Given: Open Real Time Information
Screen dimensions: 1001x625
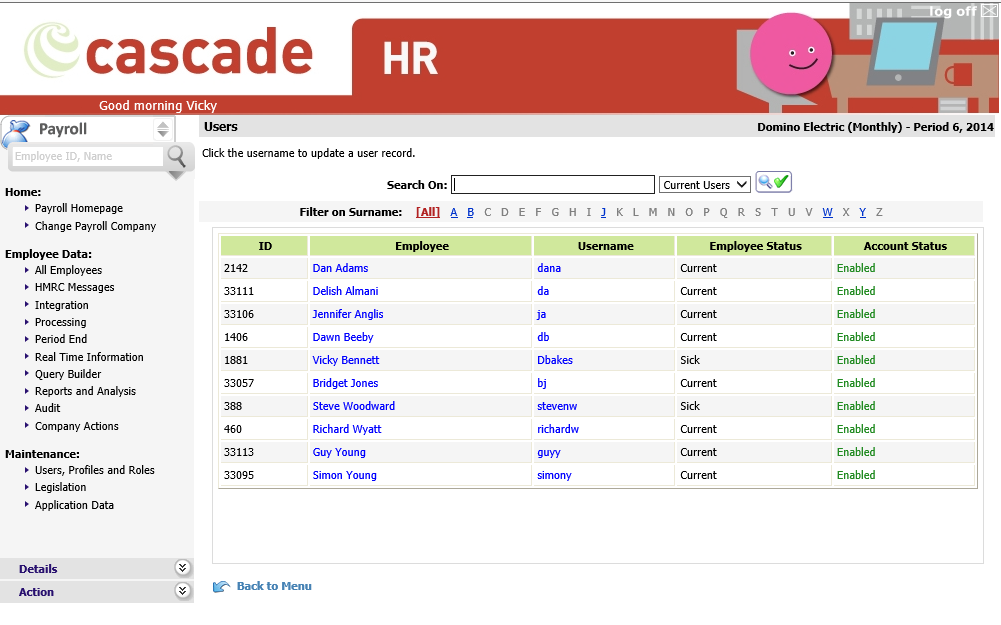Looking at the screenshot, I should tap(89, 357).
